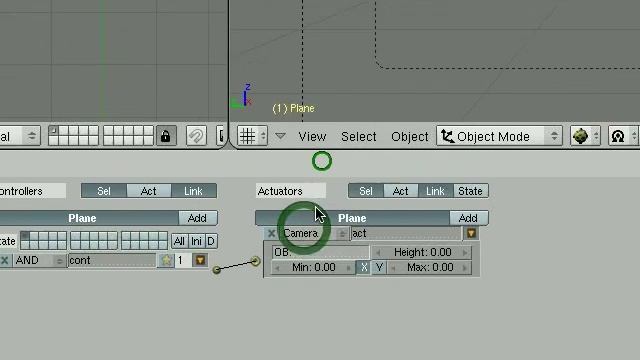The image size is (640, 360).
Task: Click the star icon next to cont
Action: coord(166,260)
